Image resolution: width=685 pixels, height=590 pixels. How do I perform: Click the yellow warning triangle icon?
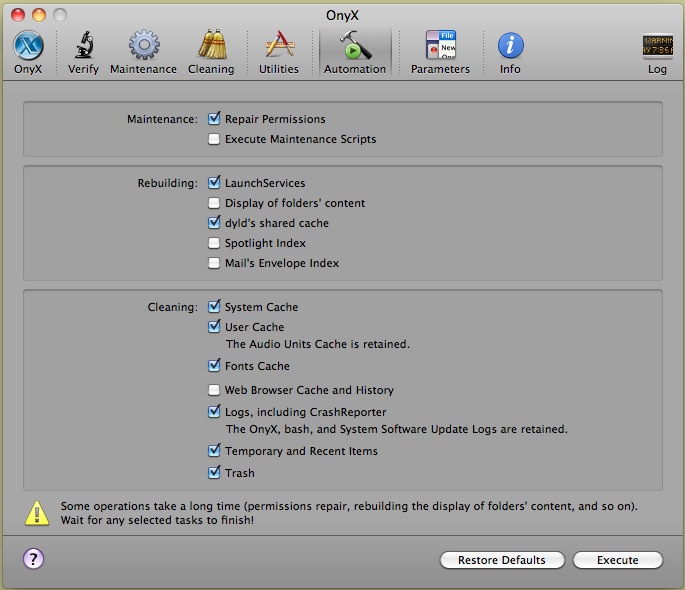[x=36, y=514]
